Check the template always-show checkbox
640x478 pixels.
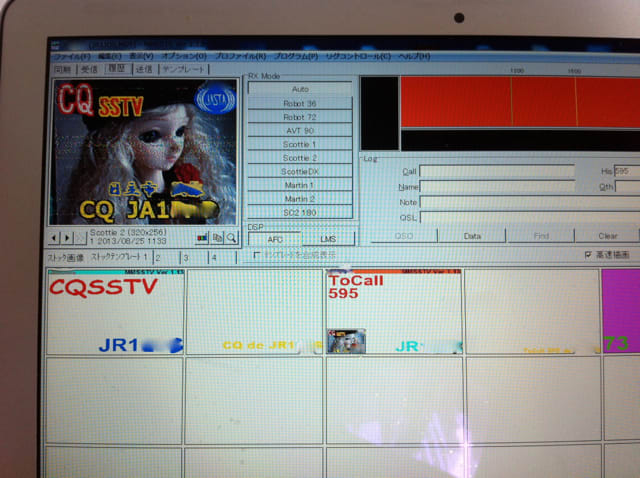pos(256,255)
